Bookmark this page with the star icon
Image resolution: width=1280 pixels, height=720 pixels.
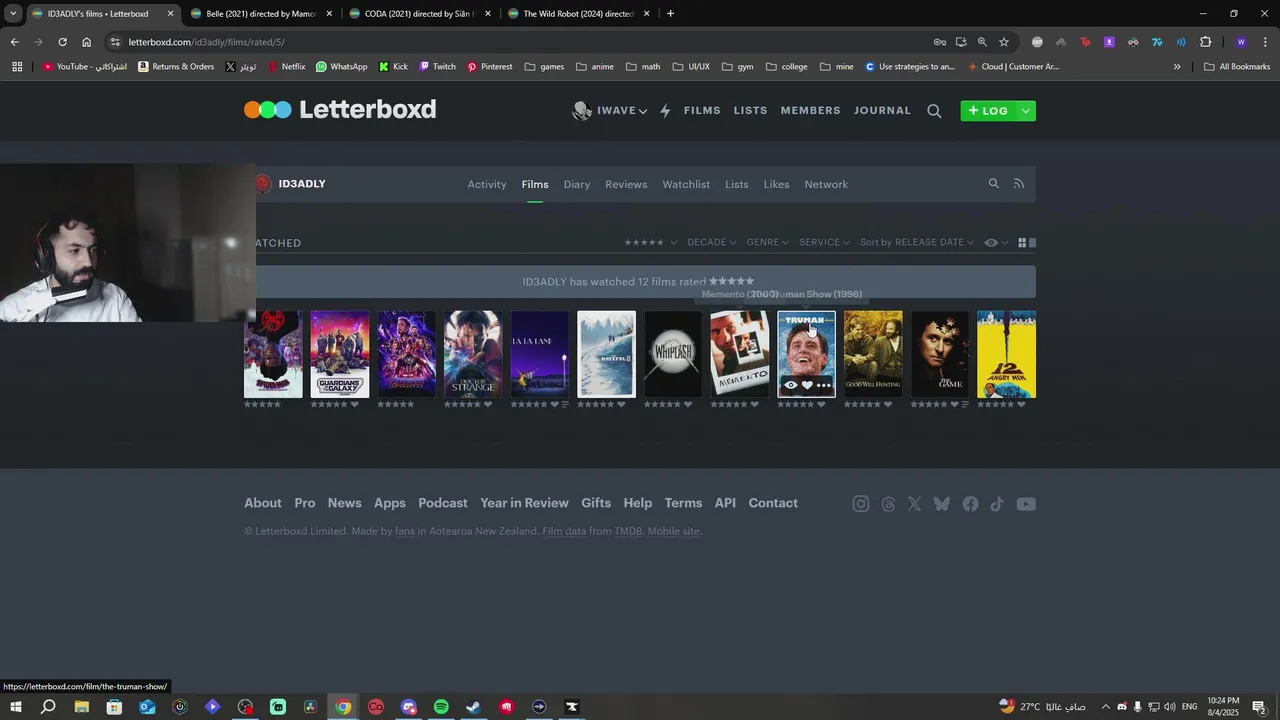click(x=1004, y=42)
